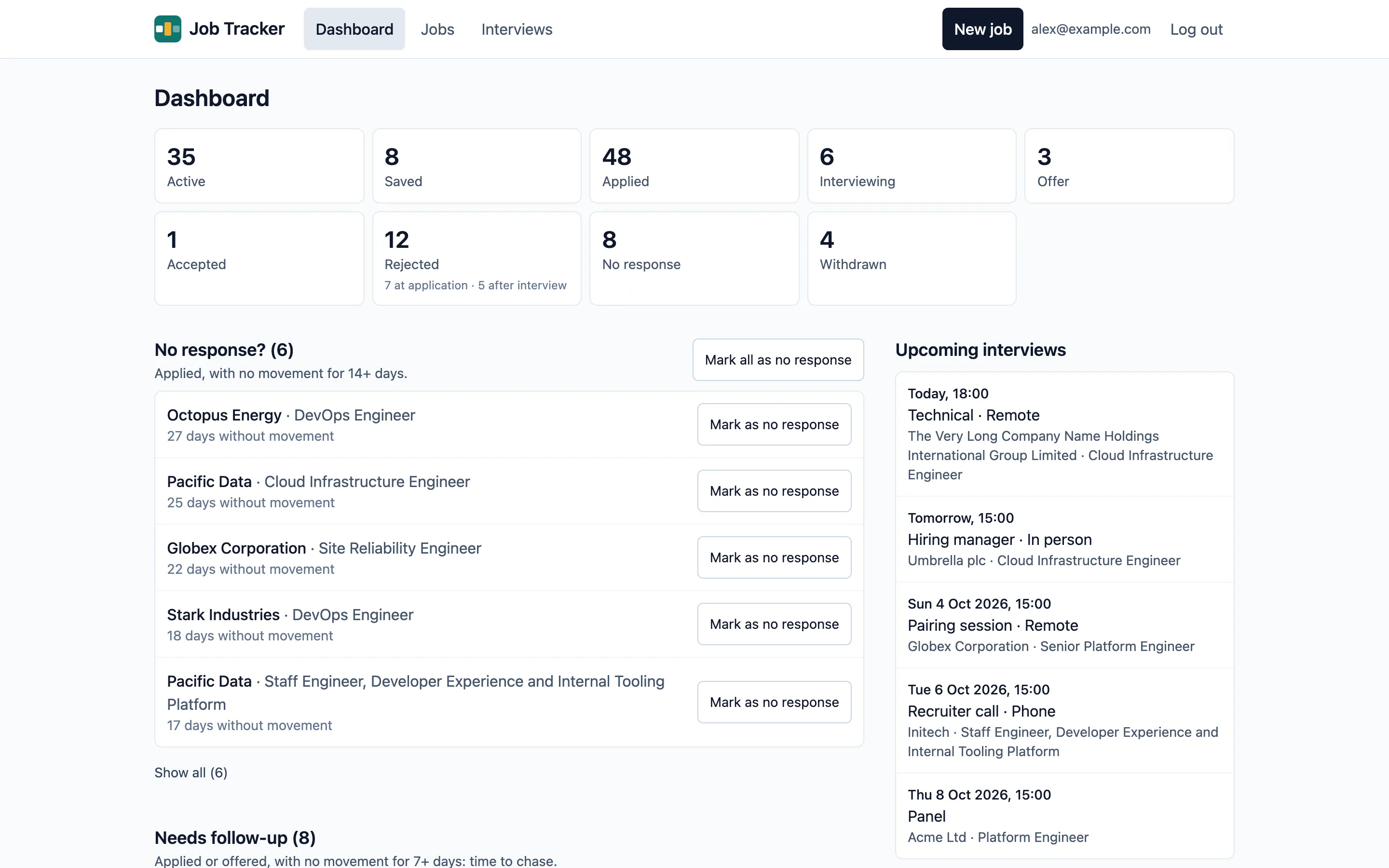Viewport: 1389px width, 868px height.
Task: Open Octopus Energy job title
Action: click(291, 415)
